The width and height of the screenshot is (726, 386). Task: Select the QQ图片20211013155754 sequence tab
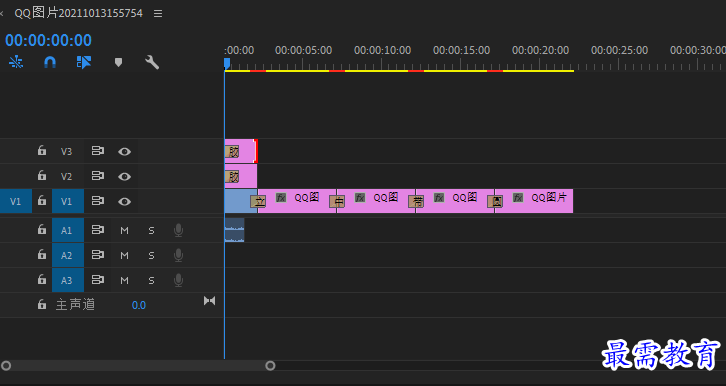click(78, 13)
